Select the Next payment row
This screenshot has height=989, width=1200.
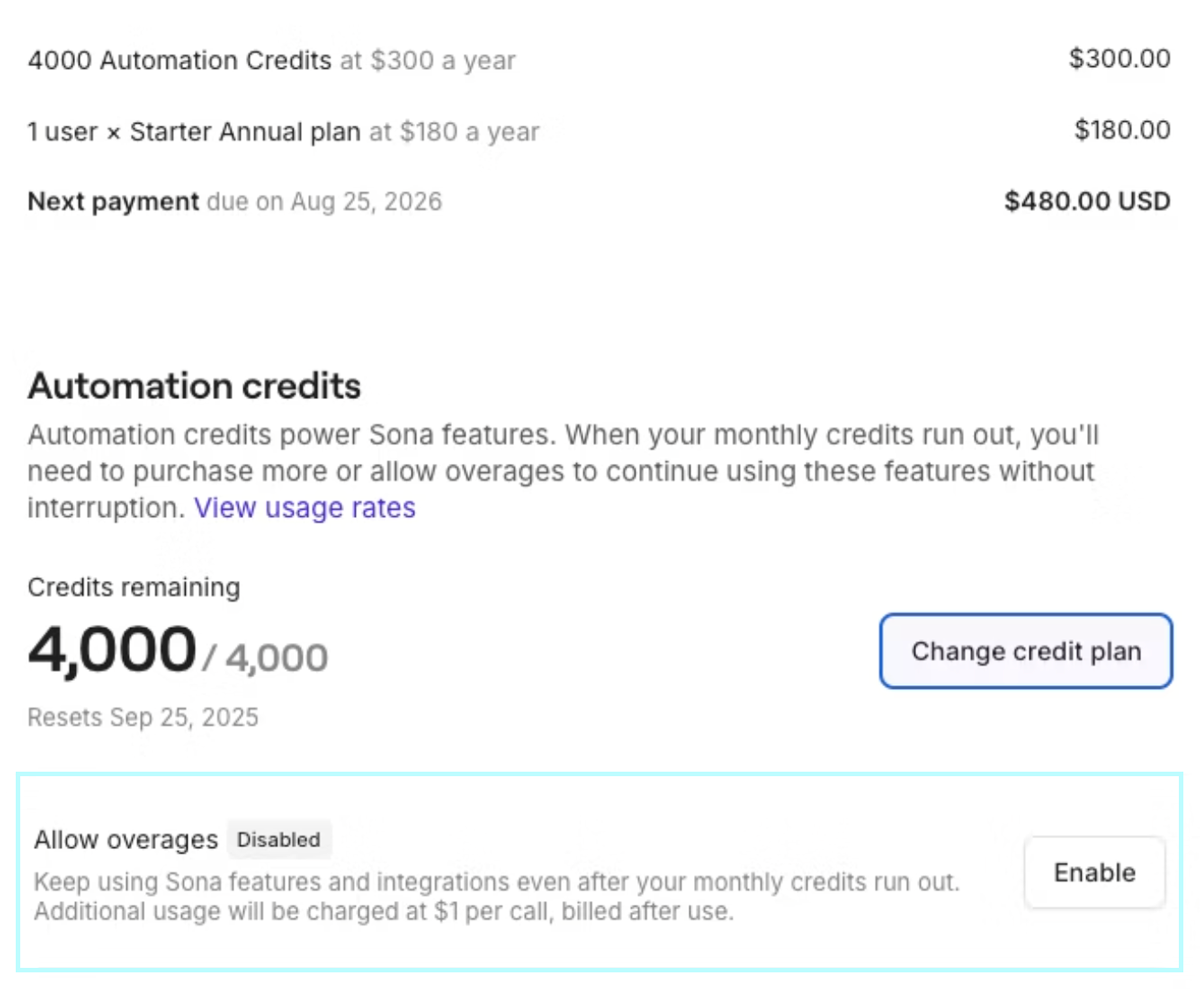click(112, 201)
